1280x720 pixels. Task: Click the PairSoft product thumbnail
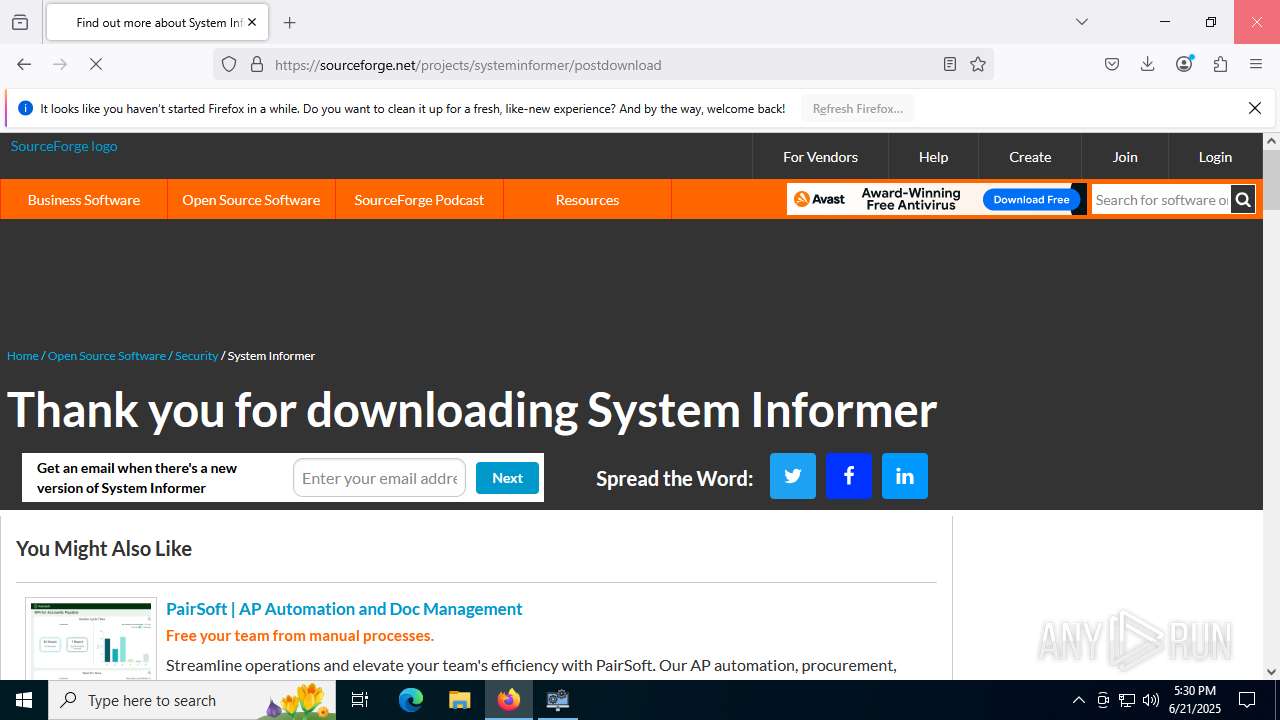(91, 639)
